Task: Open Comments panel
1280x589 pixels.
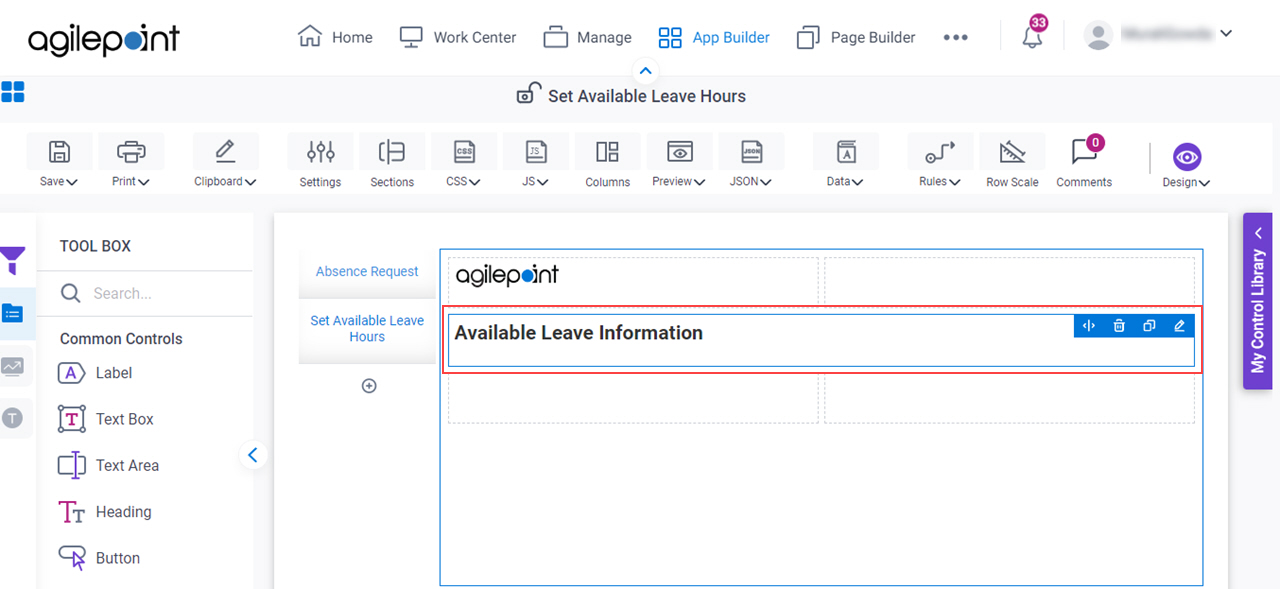Action: click(1084, 161)
